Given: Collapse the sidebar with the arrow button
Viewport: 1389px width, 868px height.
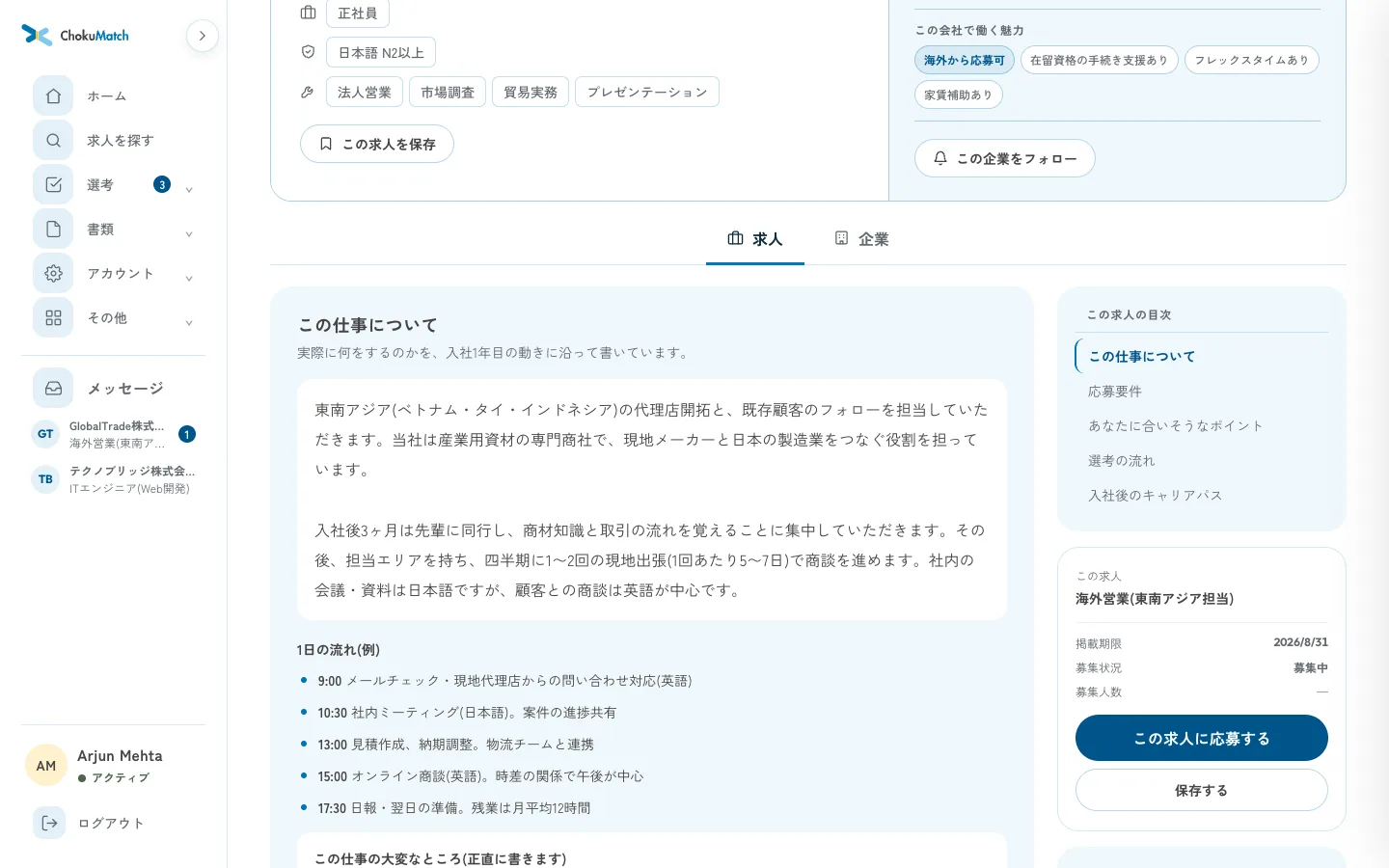Looking at the screenshot, I should pos(203,36).
